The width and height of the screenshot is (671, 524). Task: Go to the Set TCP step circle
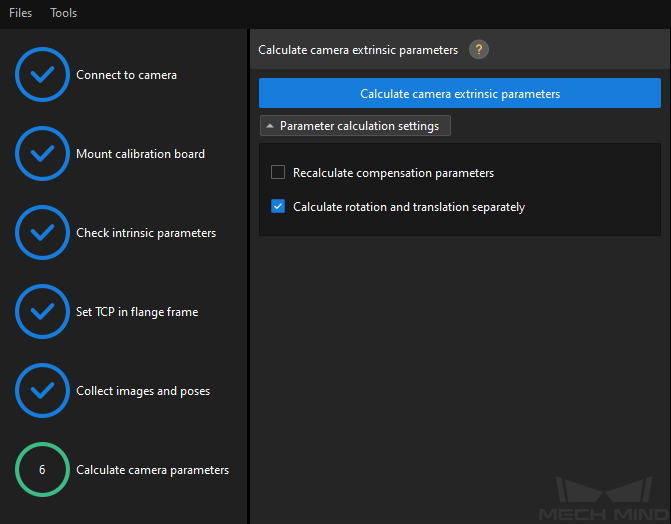[x=42, y=311]
